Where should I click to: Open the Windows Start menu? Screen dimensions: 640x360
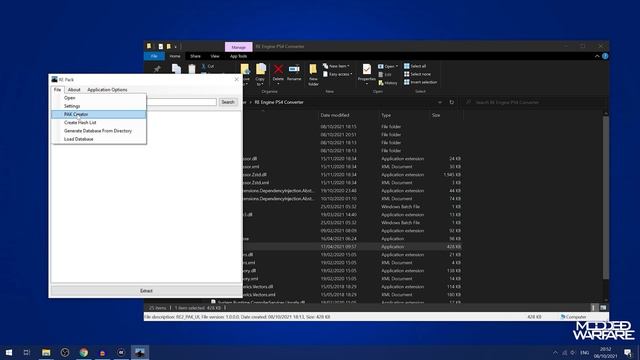[9, 352]
